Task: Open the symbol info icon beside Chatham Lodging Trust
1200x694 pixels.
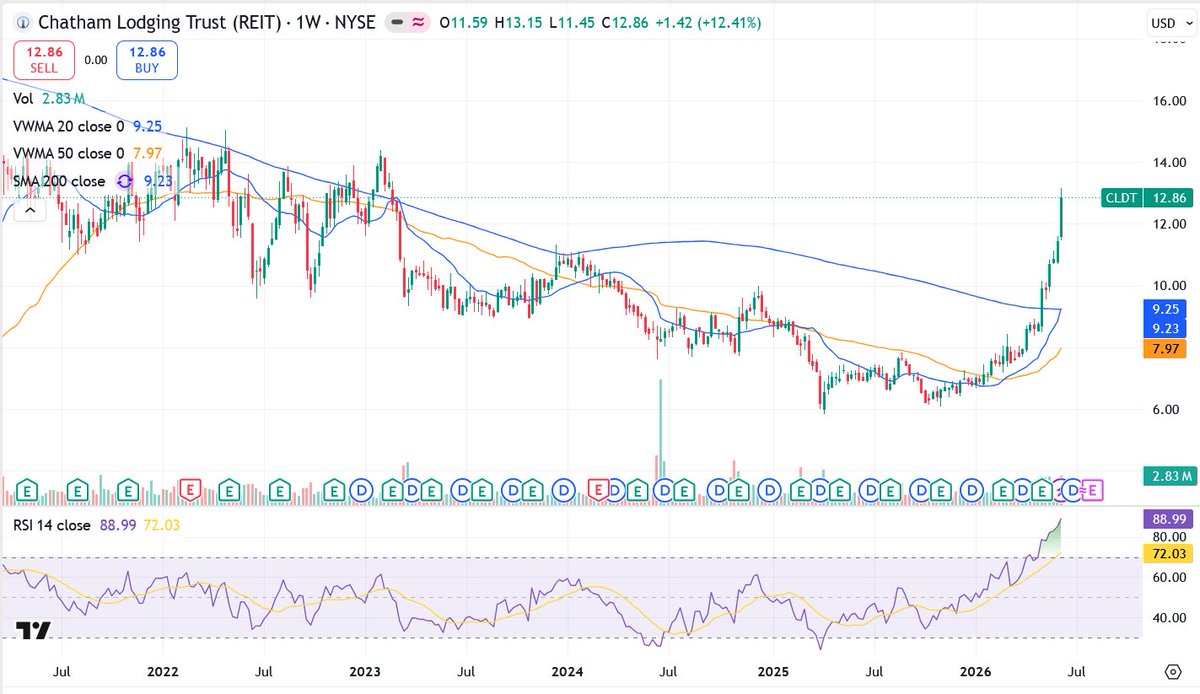Action: [23, 21]
